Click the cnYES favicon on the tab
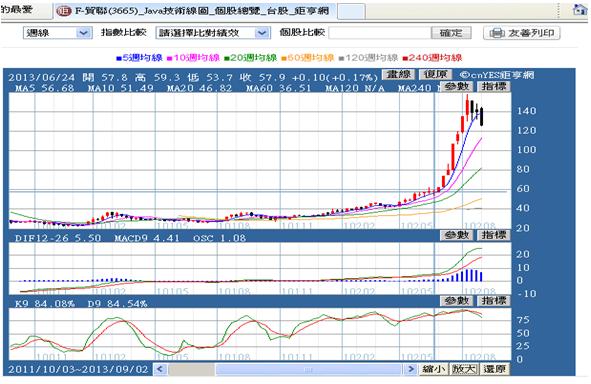 pos(64,11)
